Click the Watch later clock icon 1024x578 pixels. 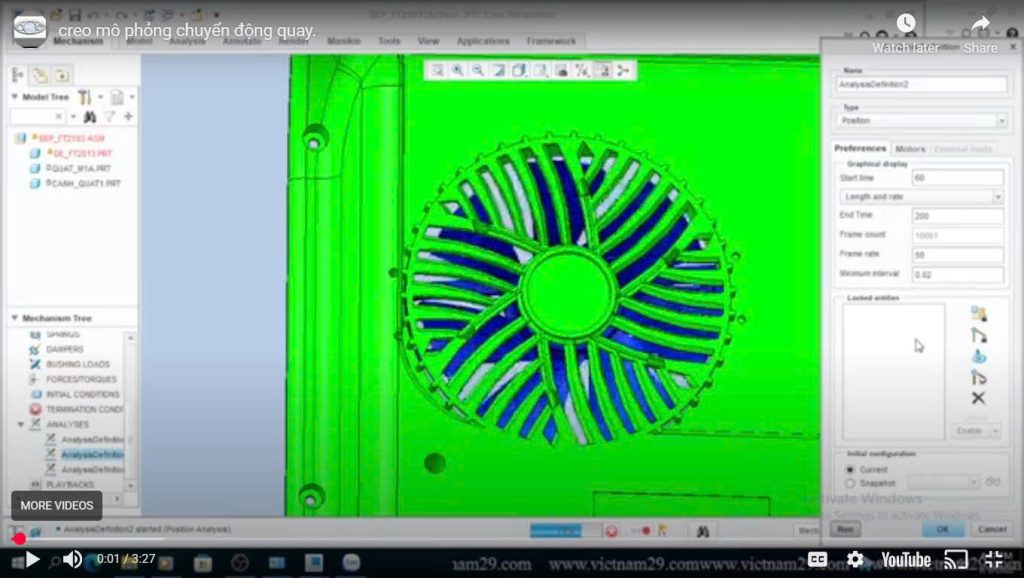[905, 24]
